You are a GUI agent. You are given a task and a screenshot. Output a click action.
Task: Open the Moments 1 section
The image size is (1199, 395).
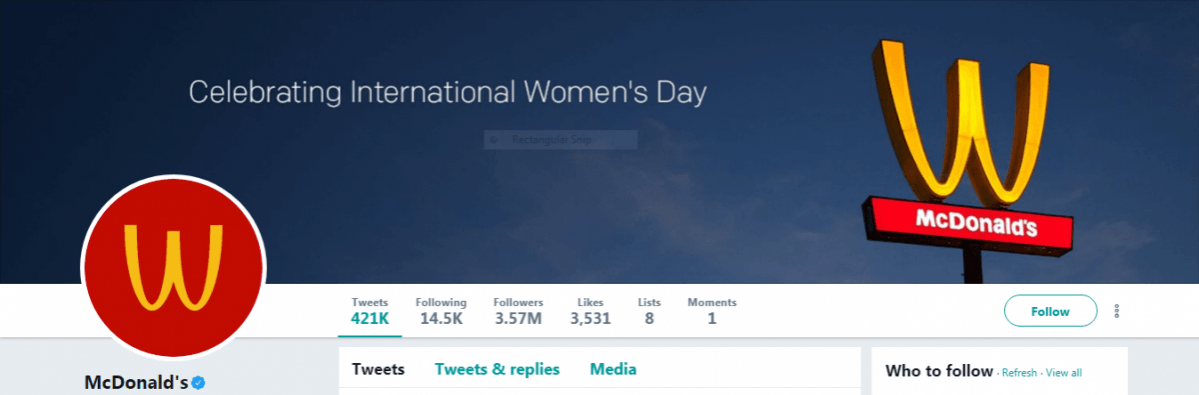pyautogui.click(x=712, y=311)
